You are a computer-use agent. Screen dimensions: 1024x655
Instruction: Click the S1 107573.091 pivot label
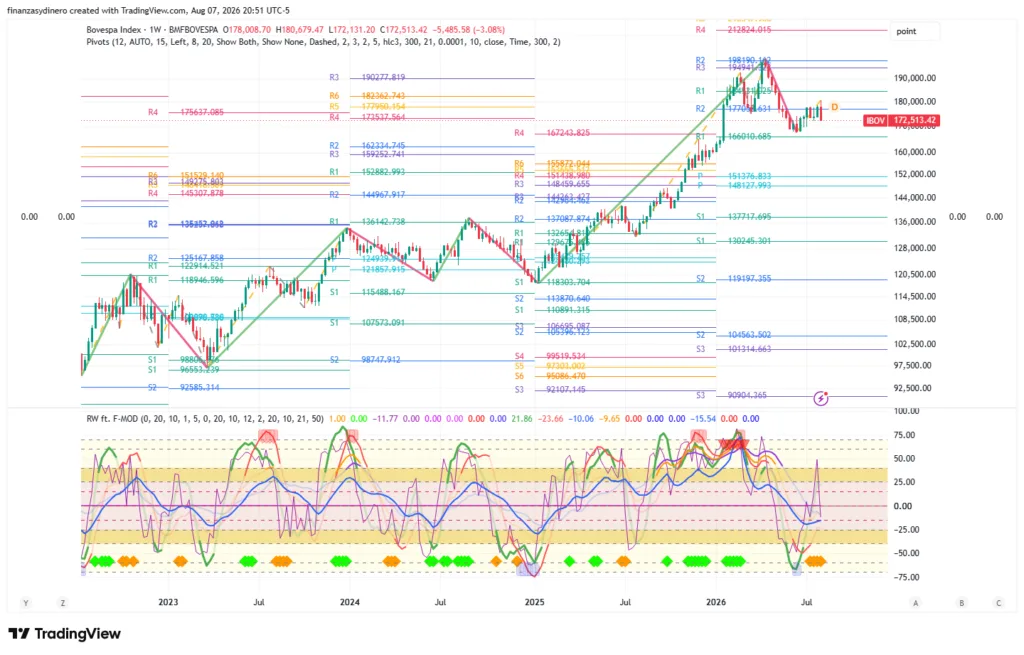(x=367, y=323)
